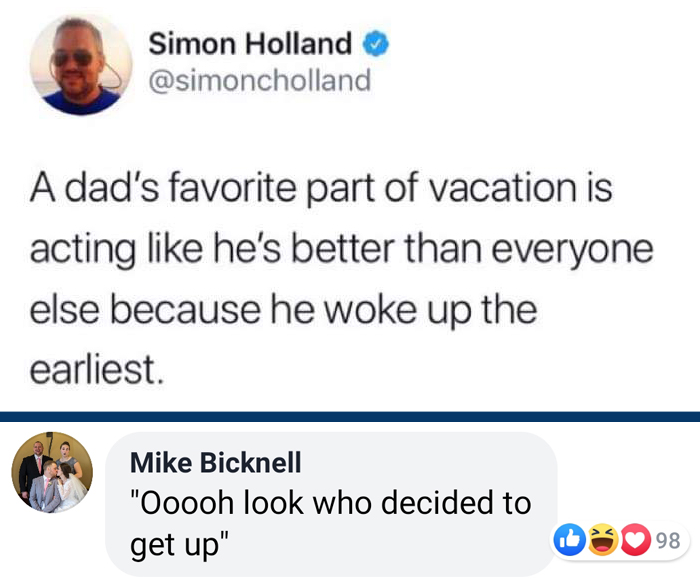
Task: Click the blue verified badge beside Simon Holland
Action: pyautogui.click(x=375, y=44)
